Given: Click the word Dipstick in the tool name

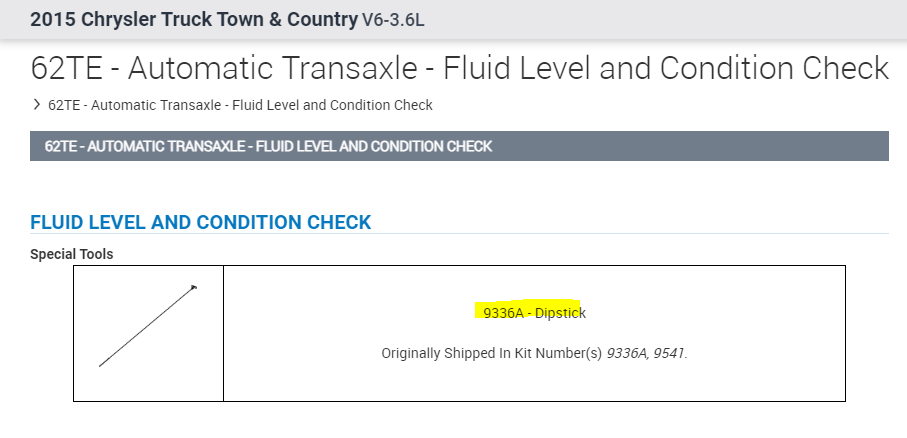Looking at the screenshot, I should 560,313.
